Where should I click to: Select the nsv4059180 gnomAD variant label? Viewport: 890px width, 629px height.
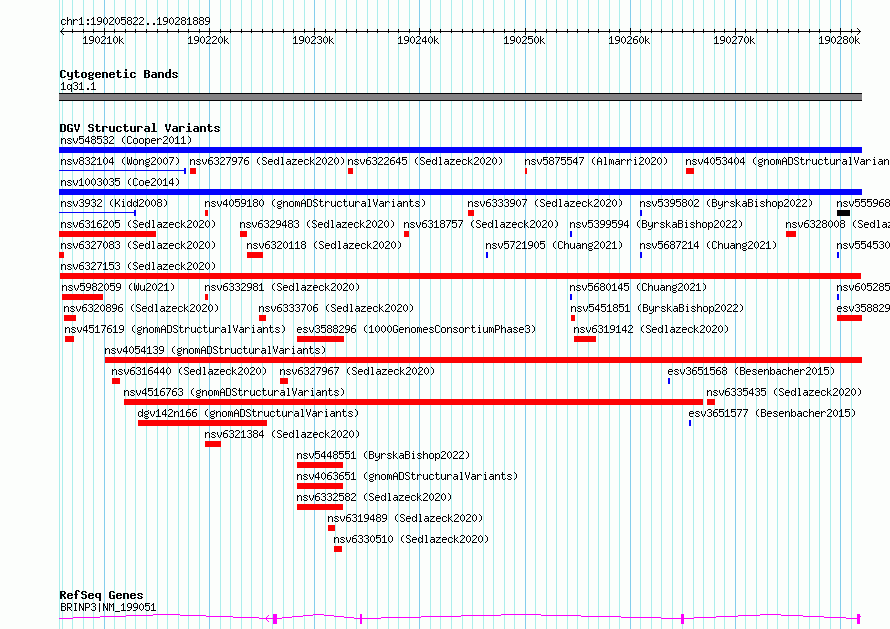[315, 203]
